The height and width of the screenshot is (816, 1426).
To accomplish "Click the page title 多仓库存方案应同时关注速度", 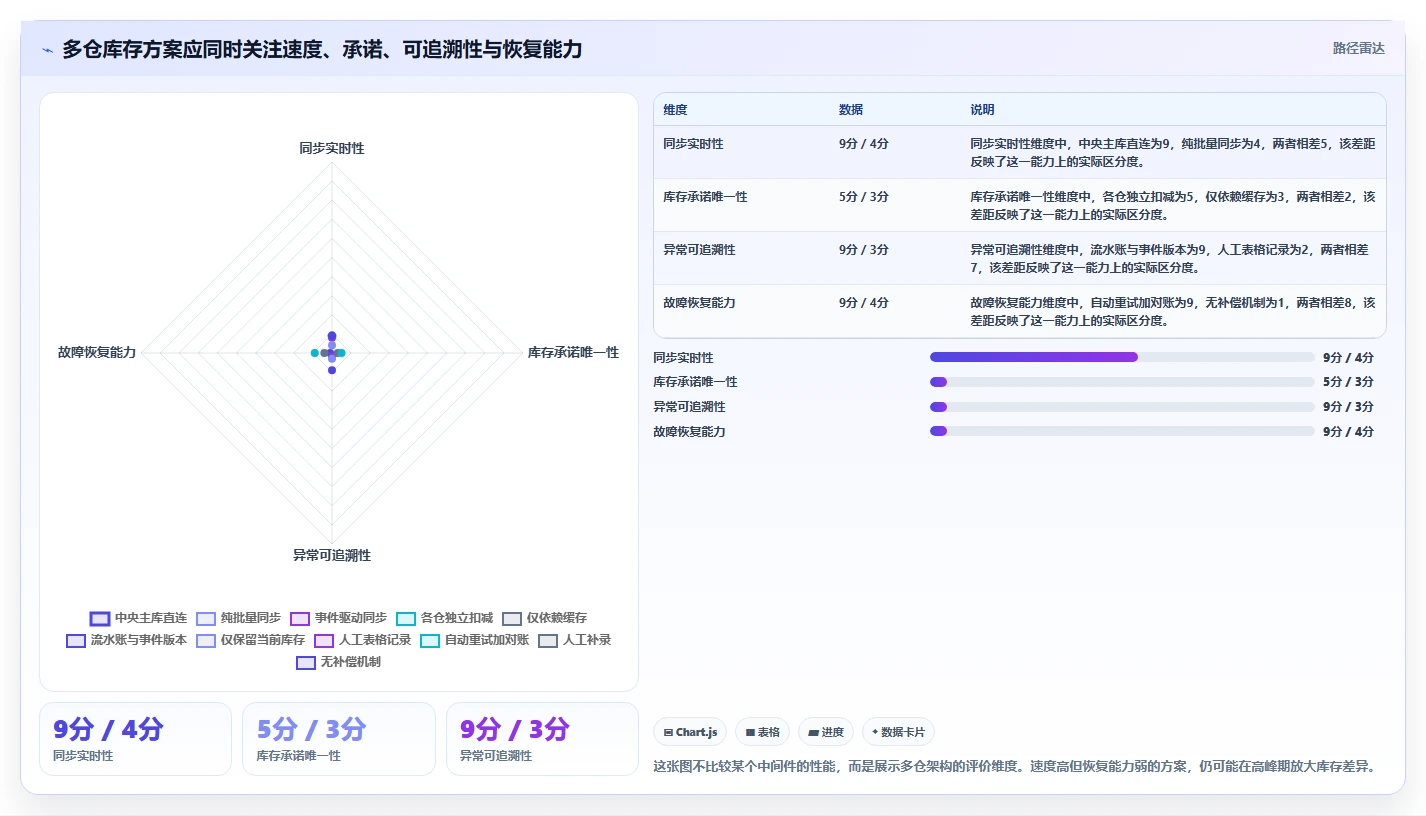I will click(x=322, y=49).
